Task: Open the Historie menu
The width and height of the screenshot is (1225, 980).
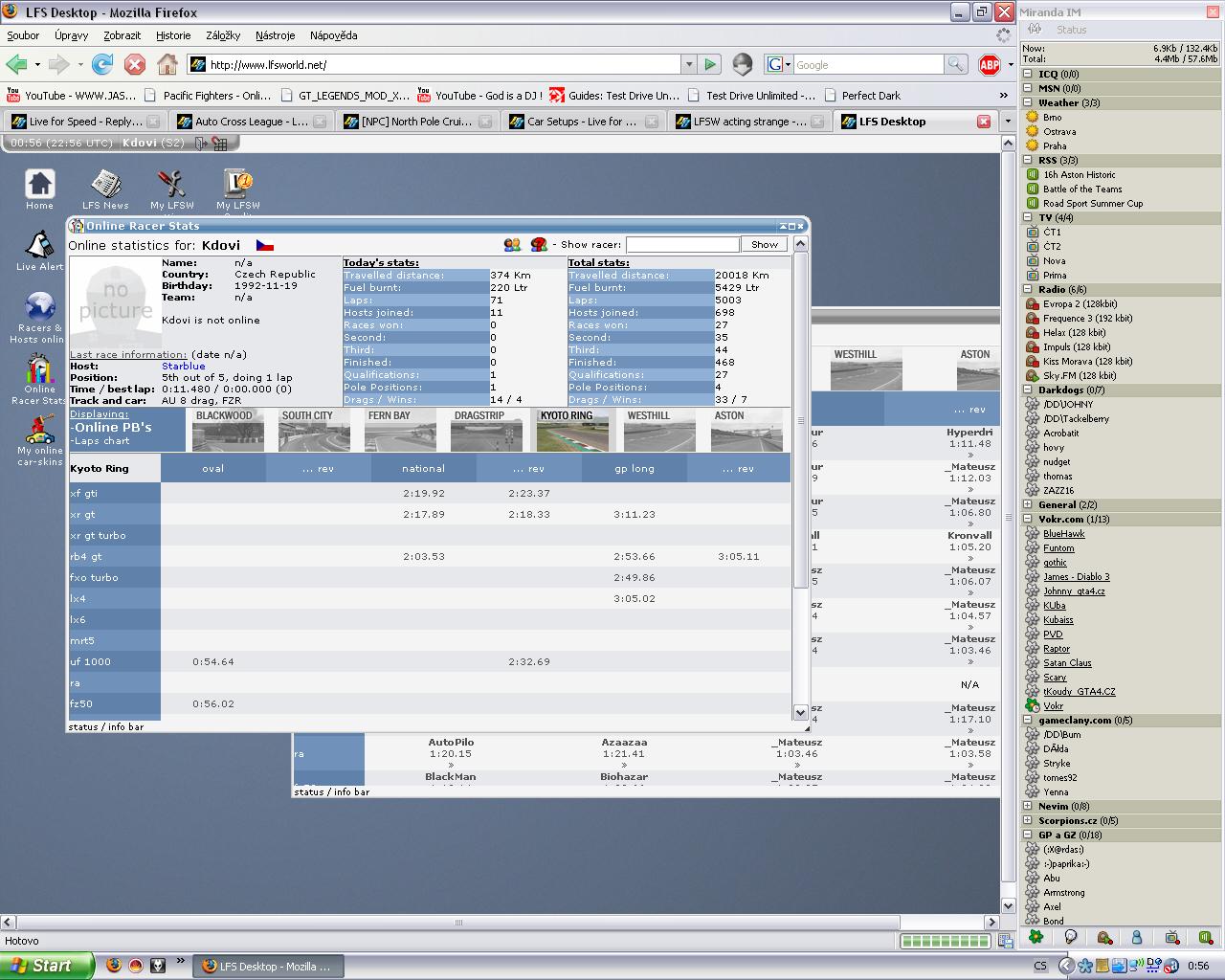Action: point(173,35)
